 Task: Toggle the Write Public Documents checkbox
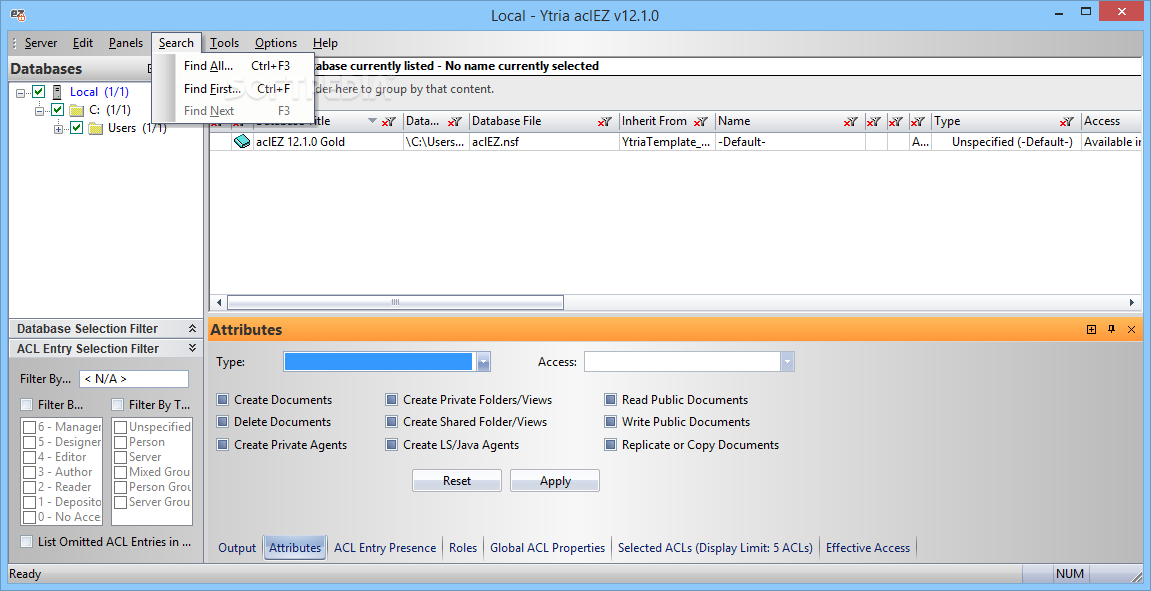tap(610, 422)
